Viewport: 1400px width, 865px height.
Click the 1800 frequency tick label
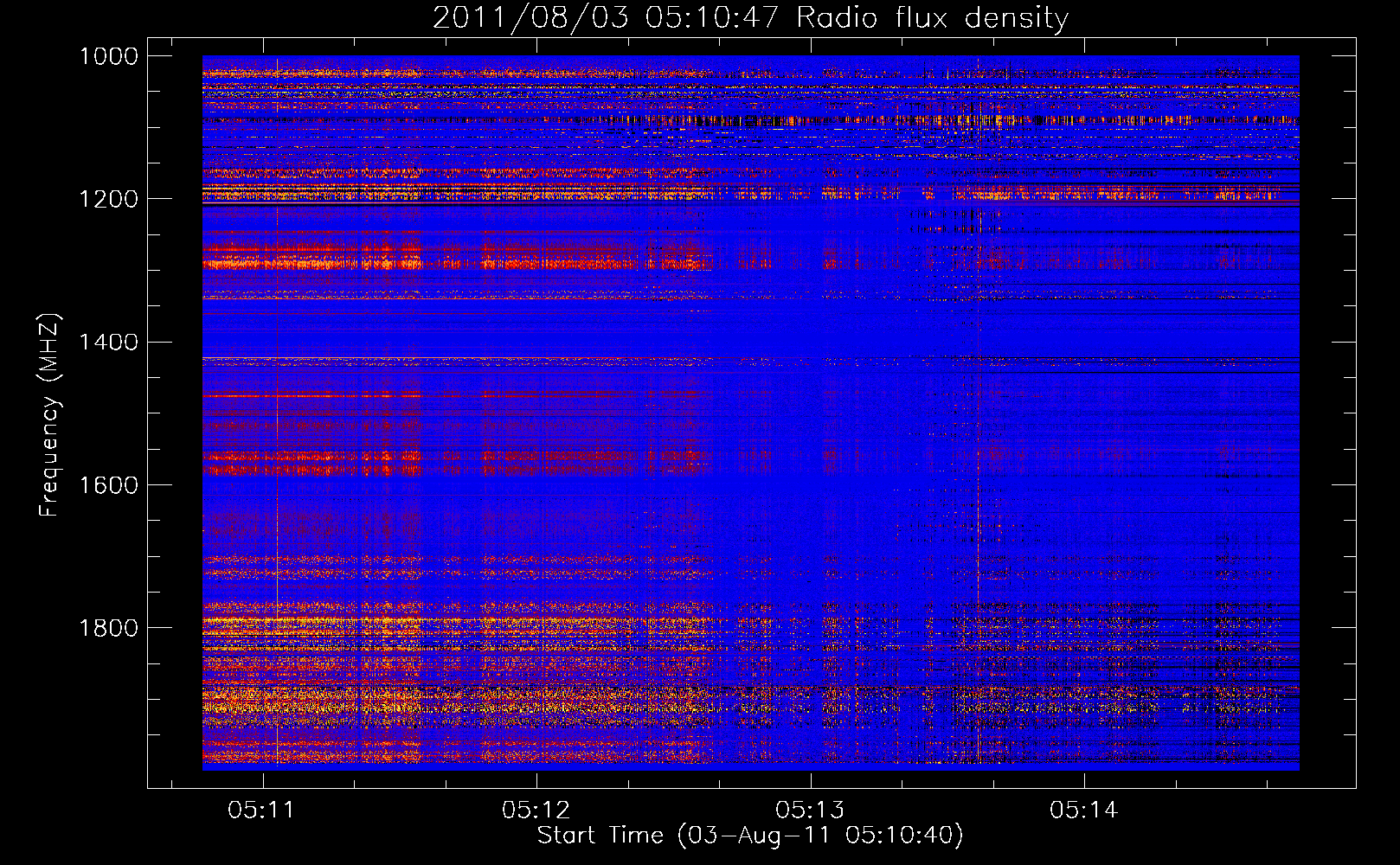coord(108,627)
